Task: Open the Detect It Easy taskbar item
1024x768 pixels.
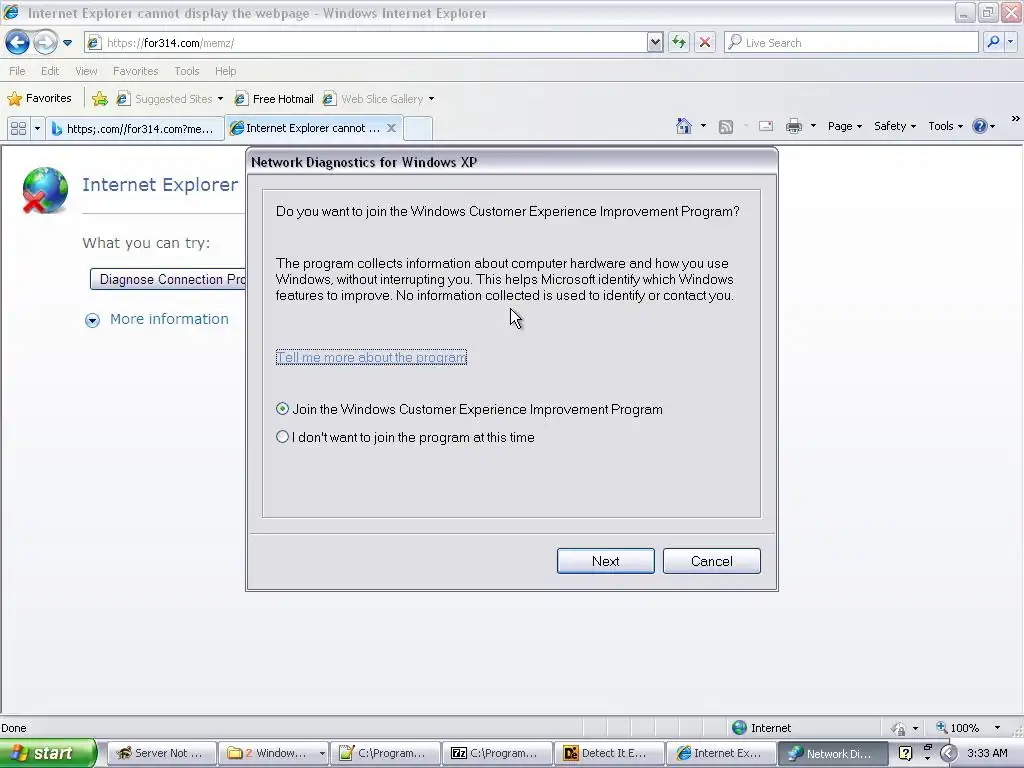Action: tap(609, 753)
